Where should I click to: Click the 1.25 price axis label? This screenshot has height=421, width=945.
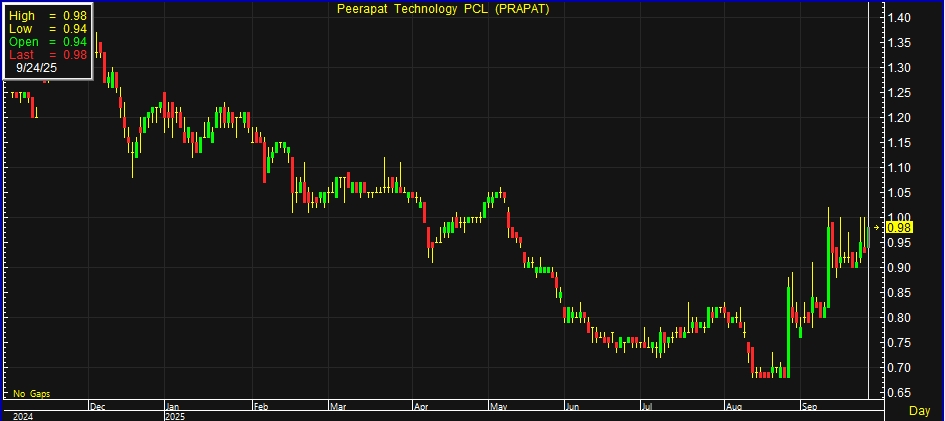click(900, 93)
